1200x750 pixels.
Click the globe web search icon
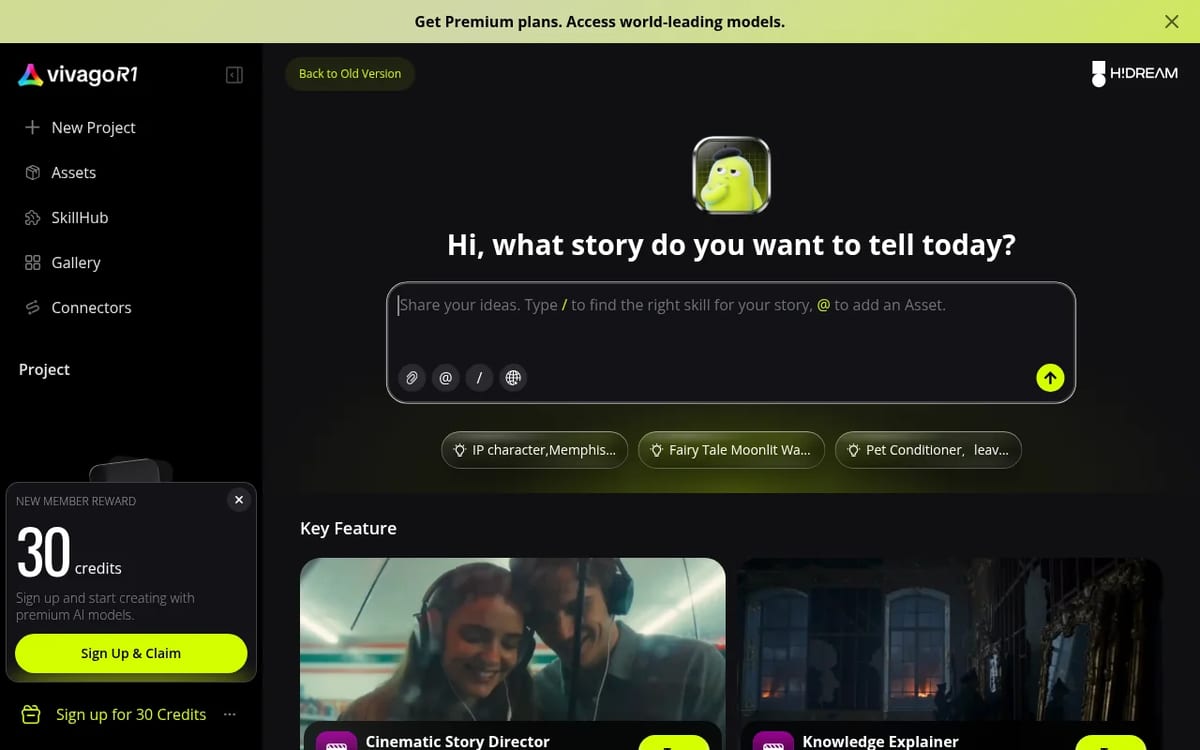[x=514, y=378]
